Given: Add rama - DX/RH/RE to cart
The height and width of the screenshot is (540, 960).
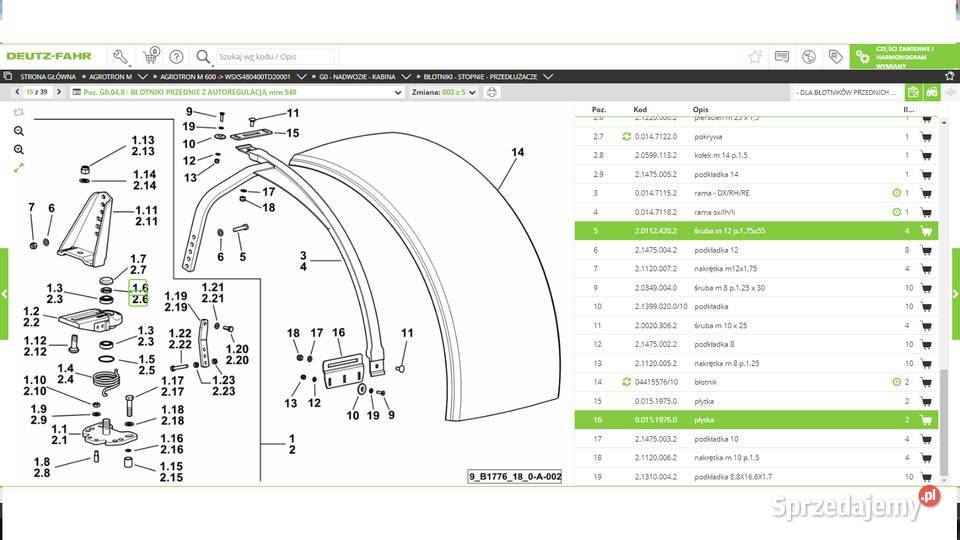Looking at the screenshot, I should coord(926,193).
